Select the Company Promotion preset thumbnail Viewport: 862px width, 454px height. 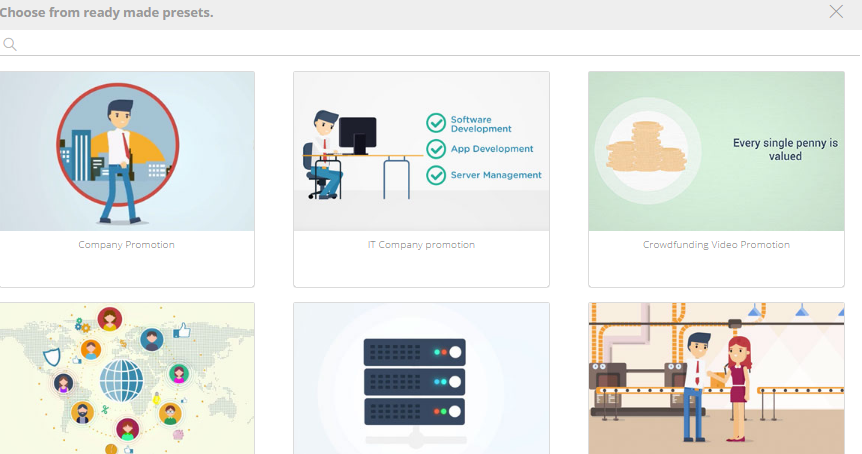[x=127, y=151]
